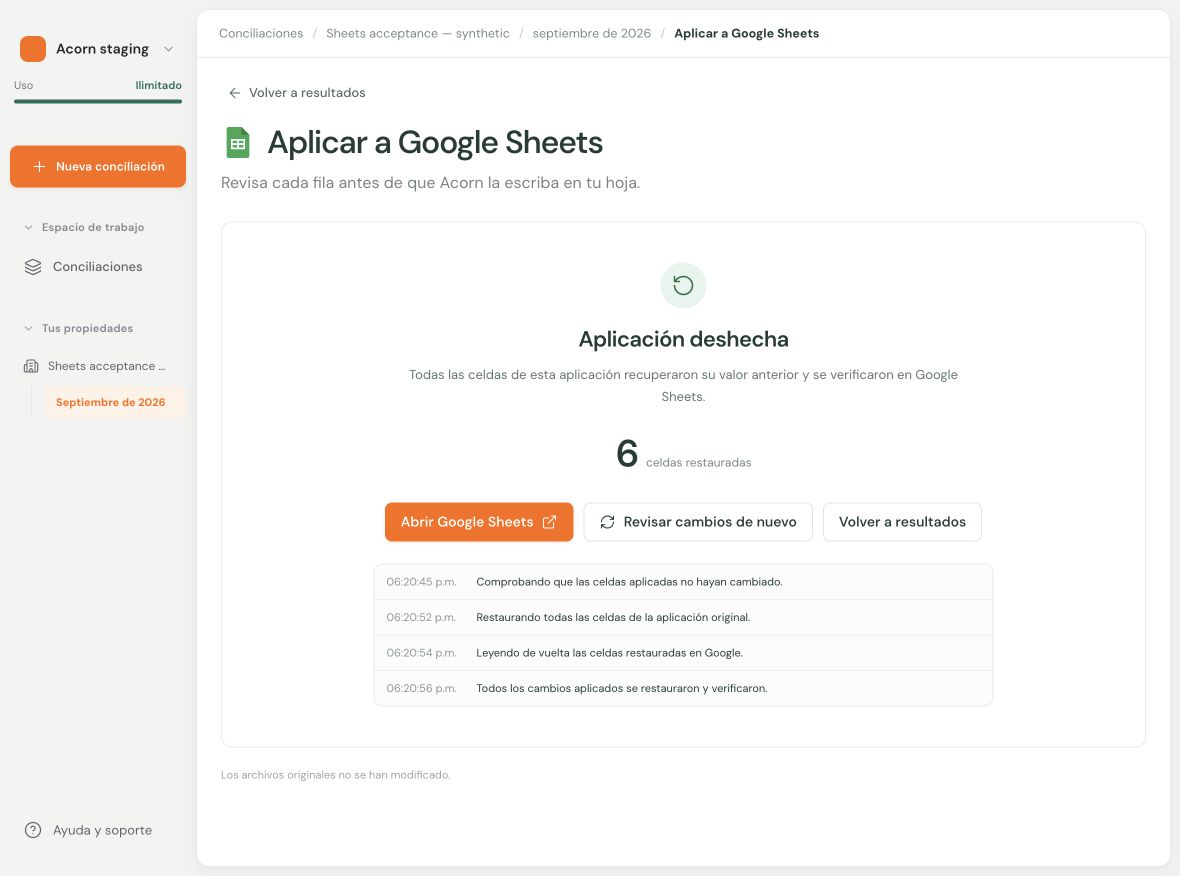The width and height of the screenshot is (1180, 876).
Task: Click the green Google Sheets icon
Action: tap(238, 143)
